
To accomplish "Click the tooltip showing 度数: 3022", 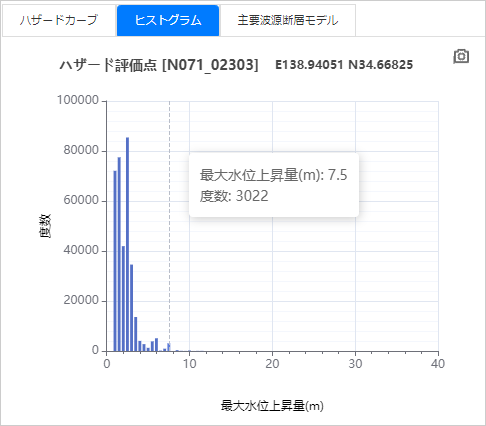I will pos(274,185).
